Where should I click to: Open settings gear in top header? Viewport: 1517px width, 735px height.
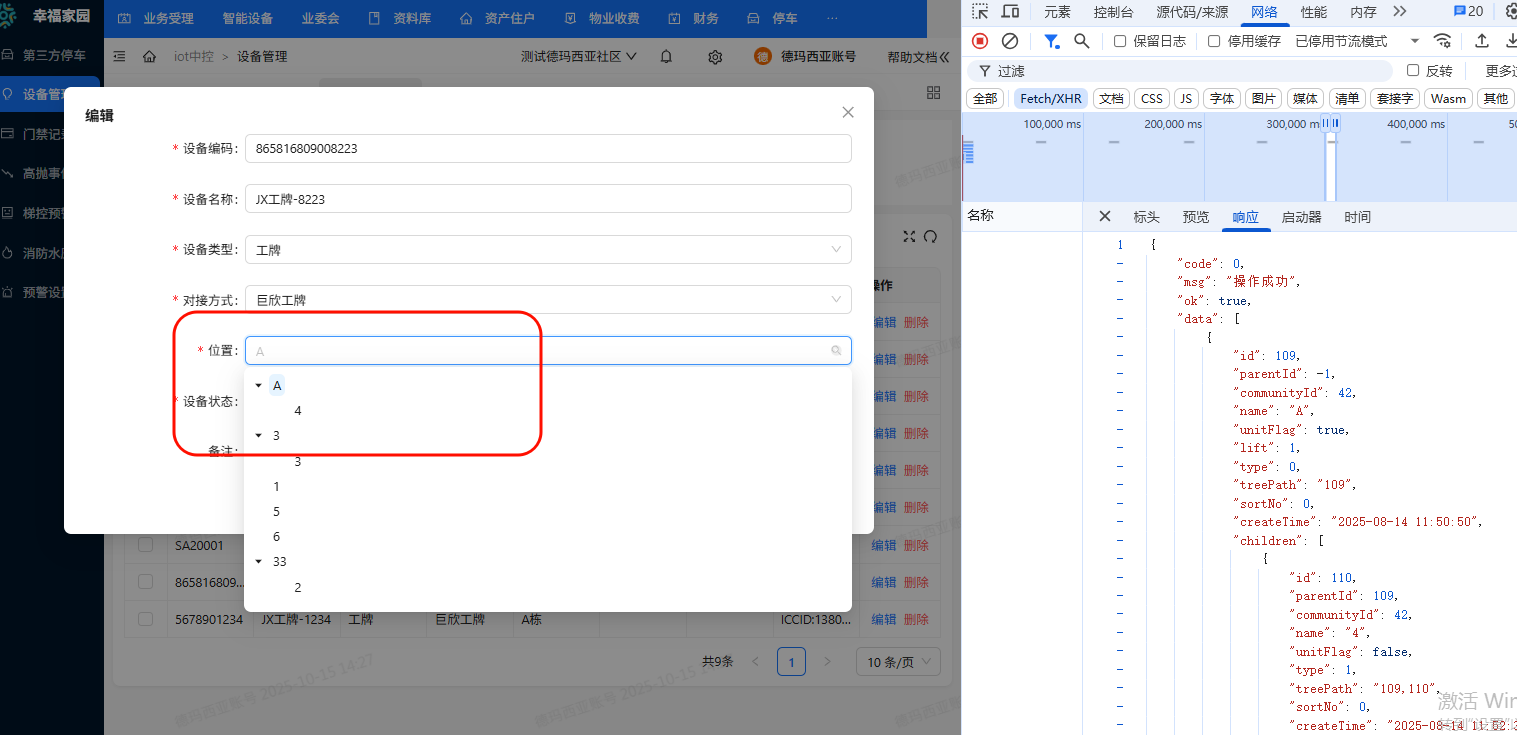click(715, 57)
